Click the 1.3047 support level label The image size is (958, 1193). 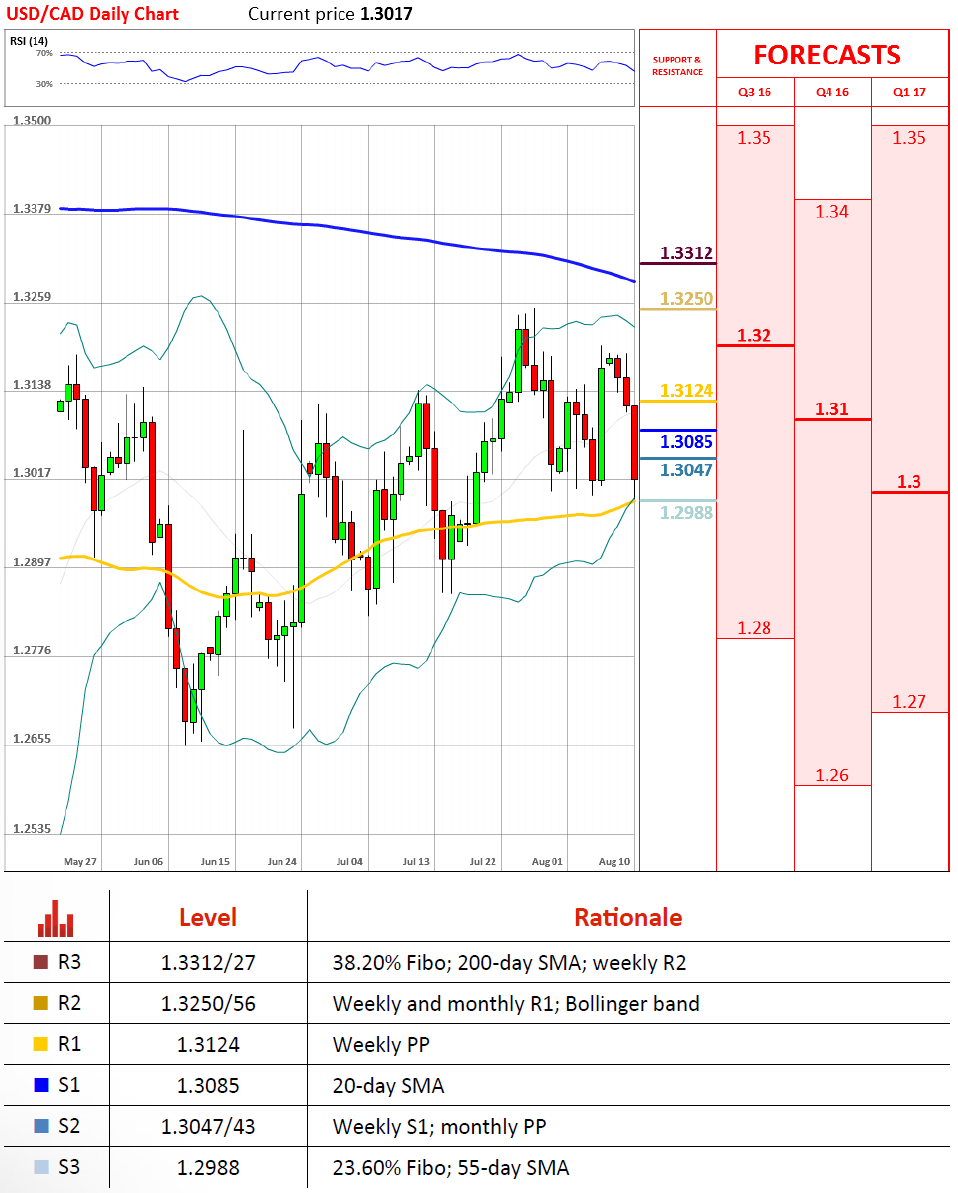pos(686,469)
